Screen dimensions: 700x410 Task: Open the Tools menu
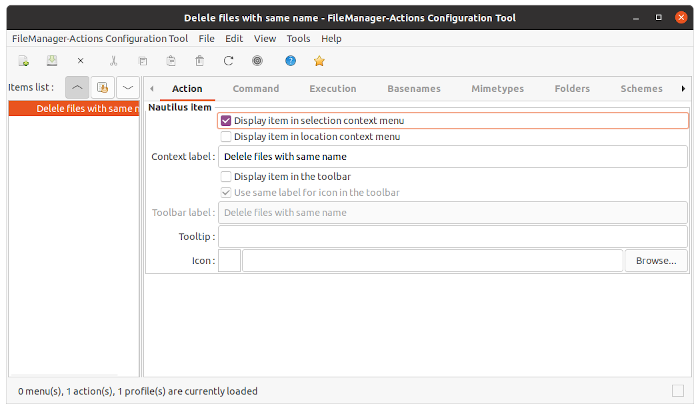click(x=298, y=39)
